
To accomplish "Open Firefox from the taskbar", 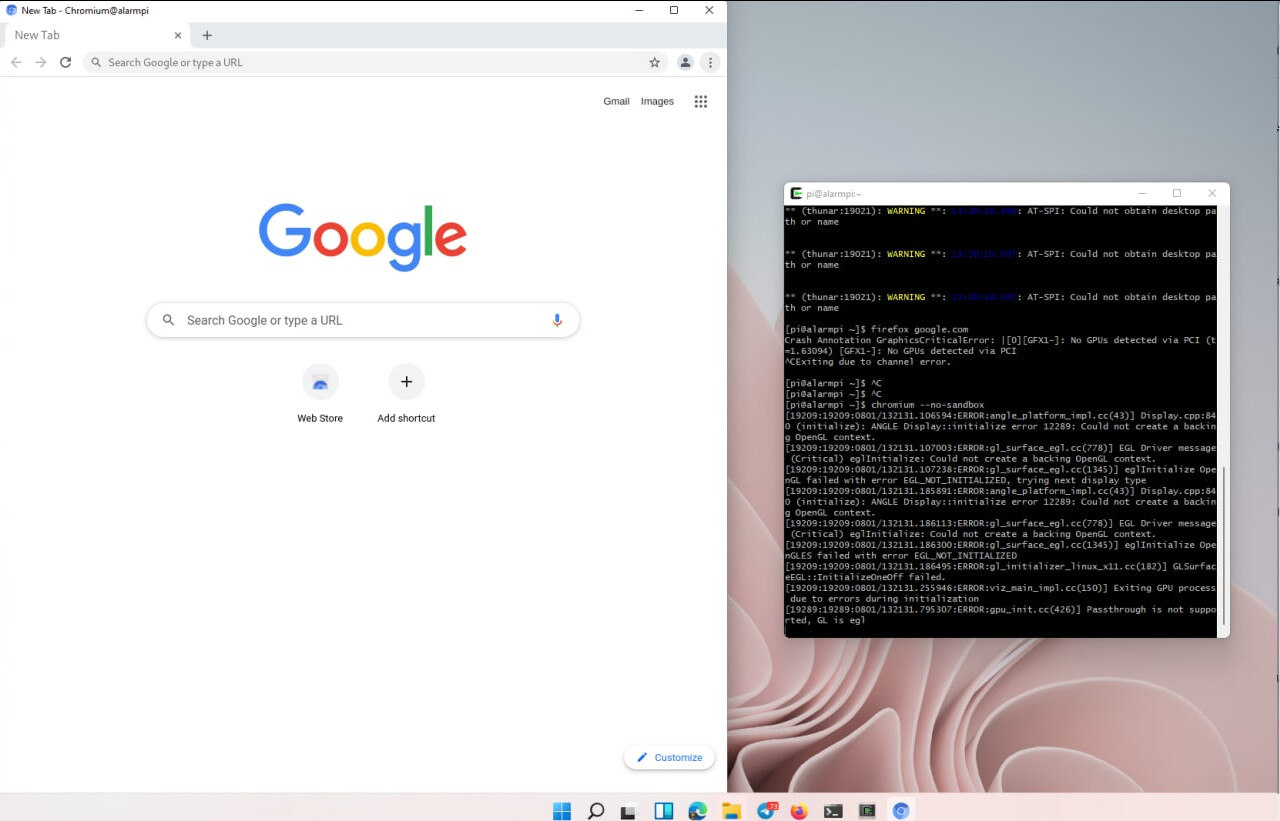I will pos(799,811).
